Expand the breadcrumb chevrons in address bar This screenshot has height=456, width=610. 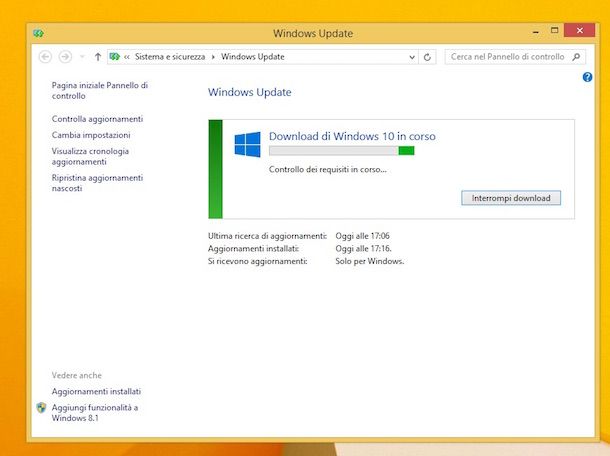(x=127, y=57)
